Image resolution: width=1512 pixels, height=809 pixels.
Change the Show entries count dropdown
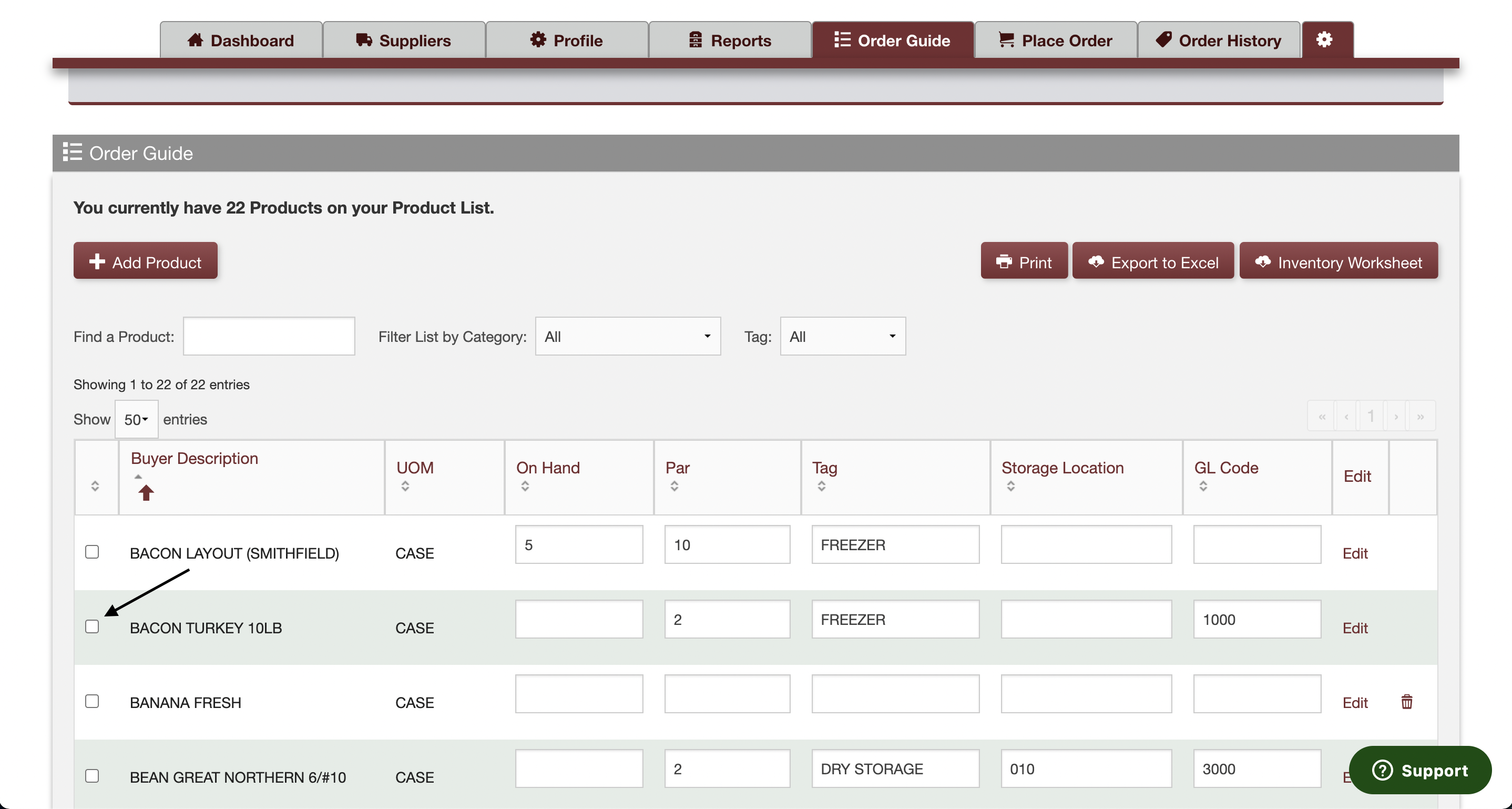(x=136, y=419)
